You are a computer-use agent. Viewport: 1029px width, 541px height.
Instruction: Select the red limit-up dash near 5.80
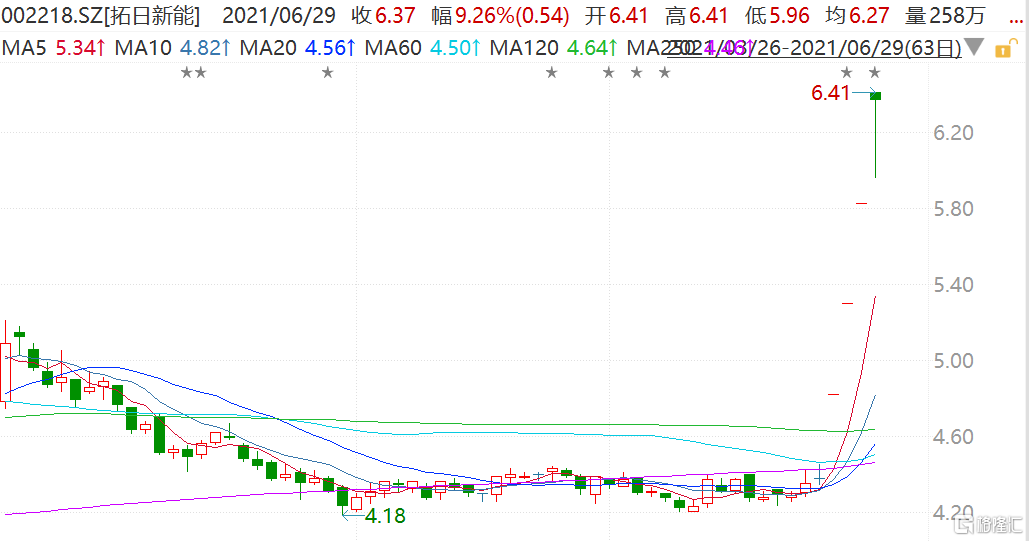coord(862,204)
